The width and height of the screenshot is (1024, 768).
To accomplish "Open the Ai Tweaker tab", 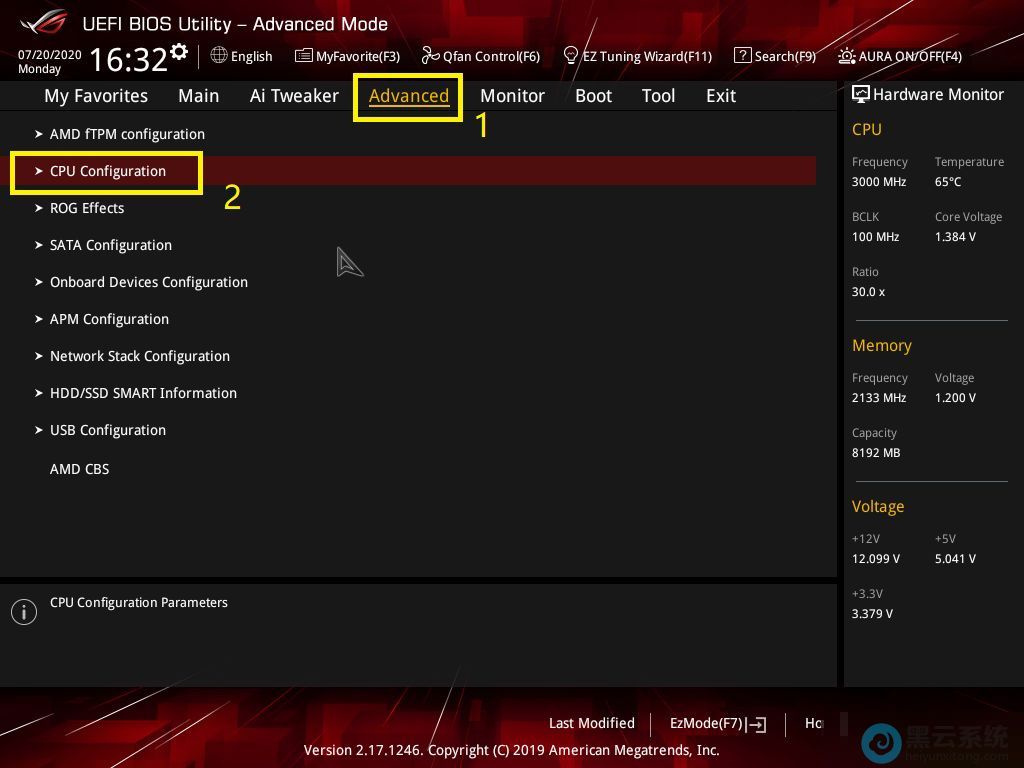I will point(294,95).
